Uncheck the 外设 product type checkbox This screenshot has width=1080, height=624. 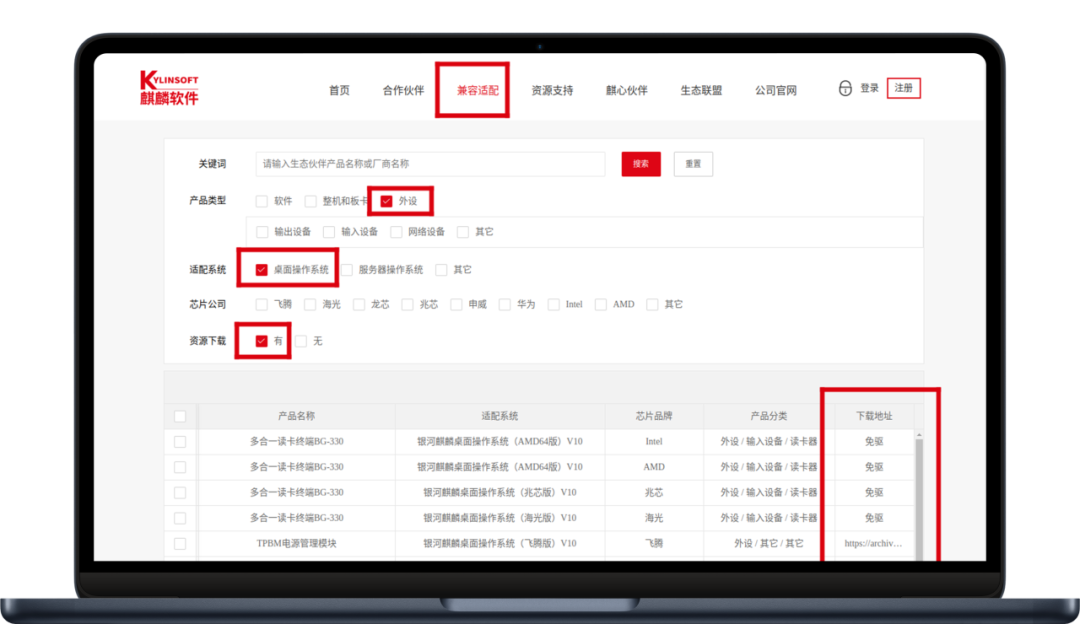coord(387,201)
